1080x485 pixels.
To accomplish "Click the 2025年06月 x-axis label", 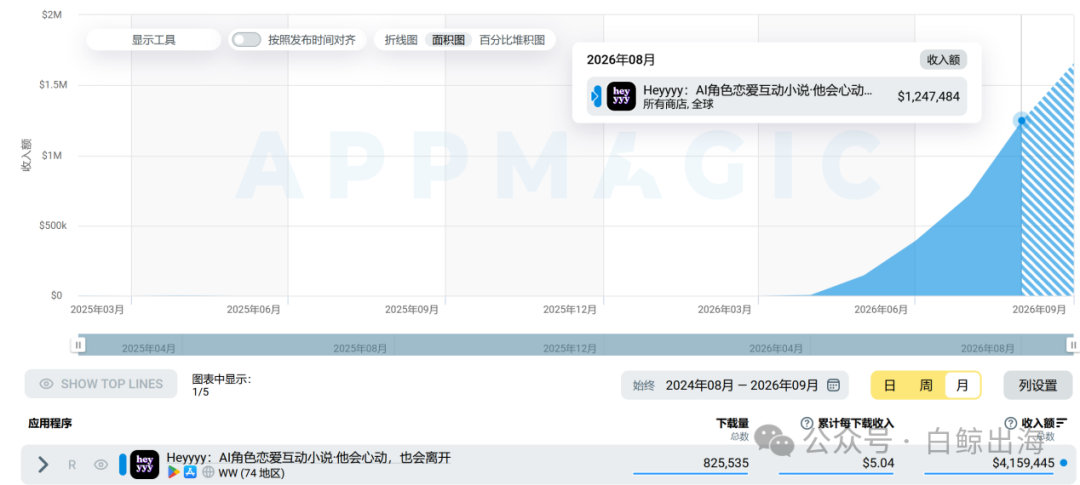I will coord(253,309).
